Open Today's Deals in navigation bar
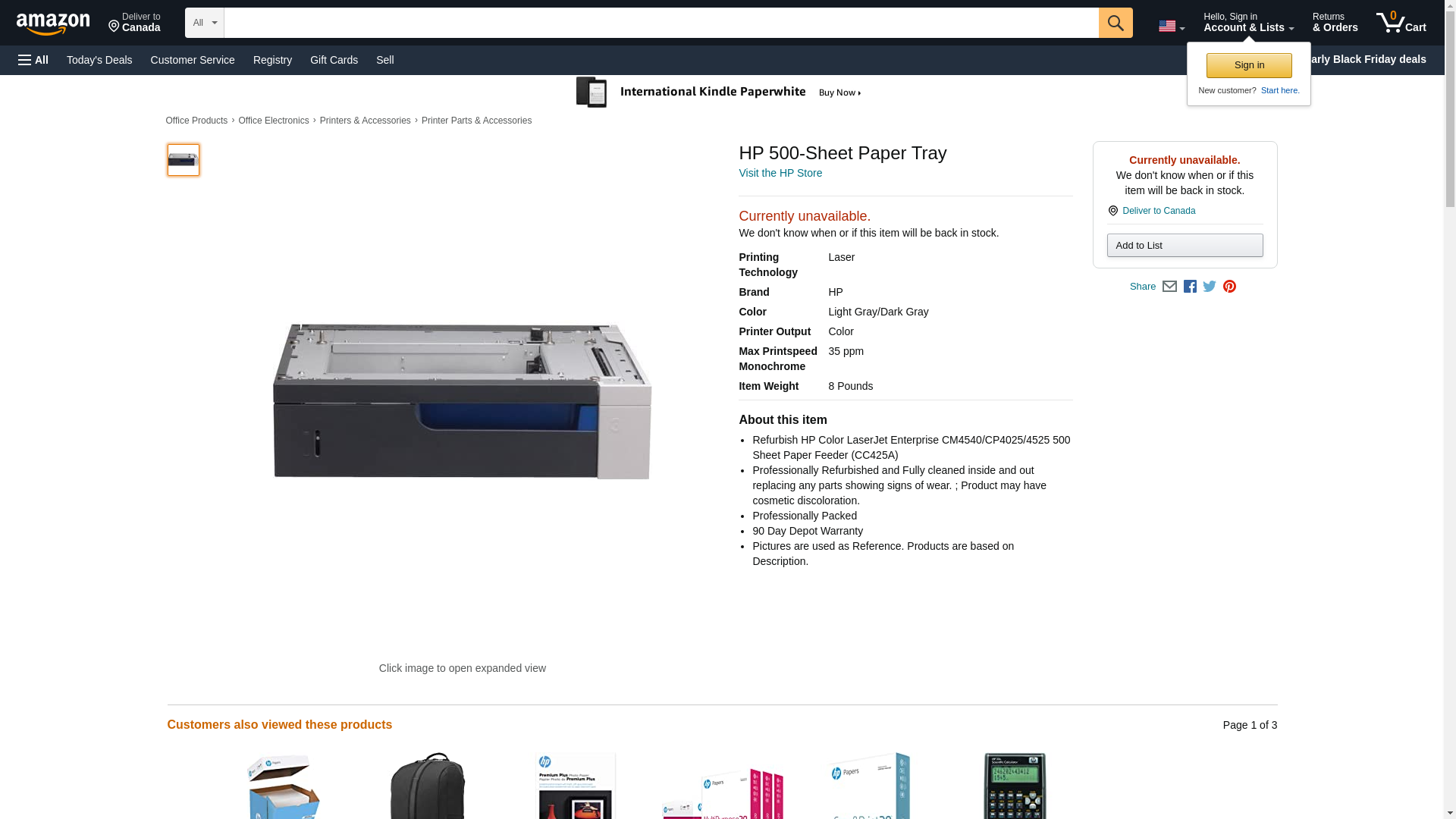Viewport: 1456px width, 819px height. (99, 60)
